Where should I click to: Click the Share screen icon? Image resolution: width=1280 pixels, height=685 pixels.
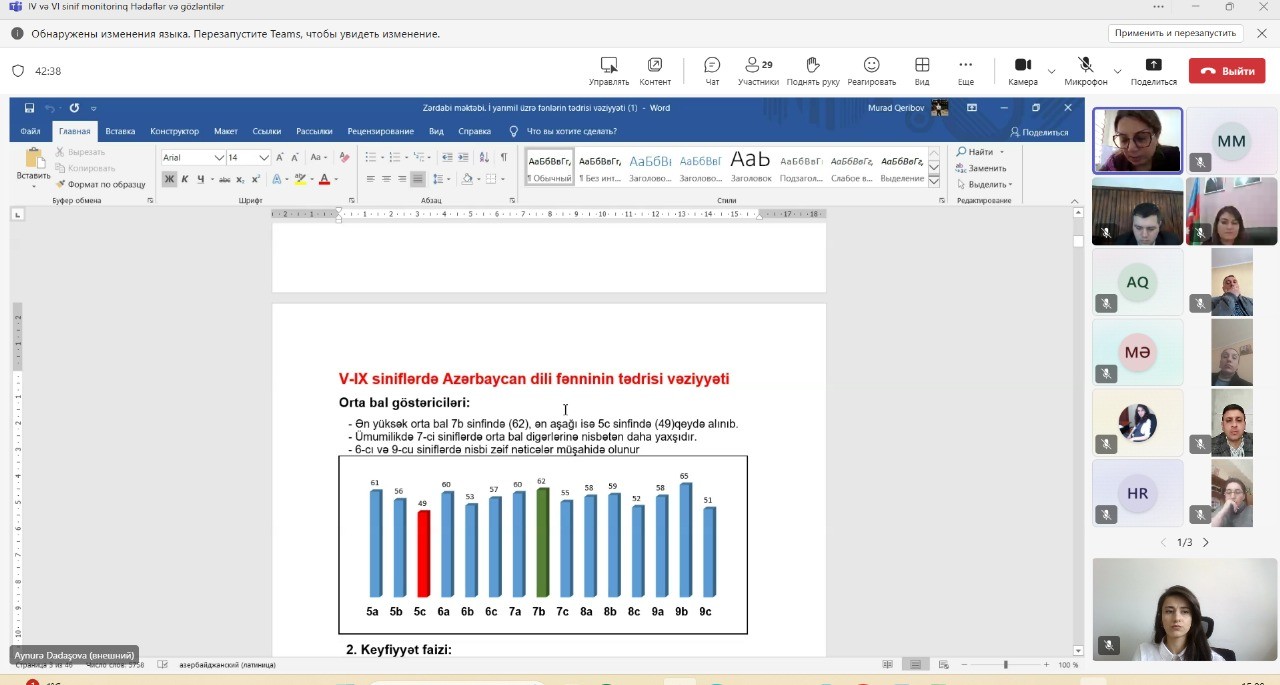tap(1153, 66)
